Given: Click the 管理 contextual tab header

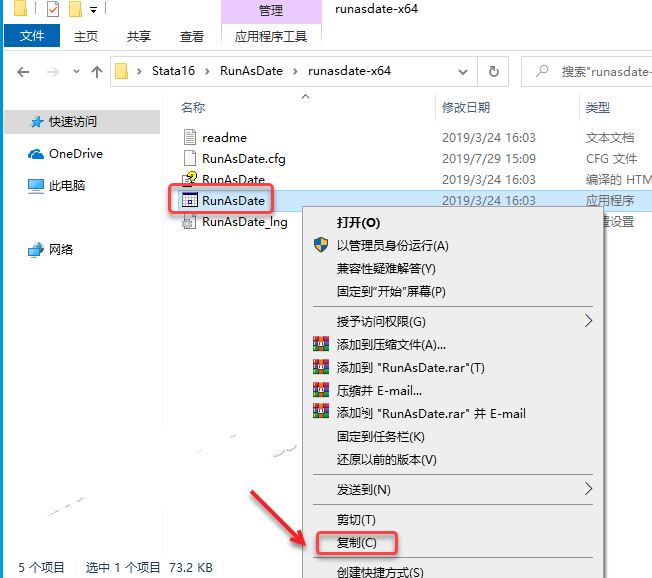Looking at the screenshot, I should [x=271, y=10].
